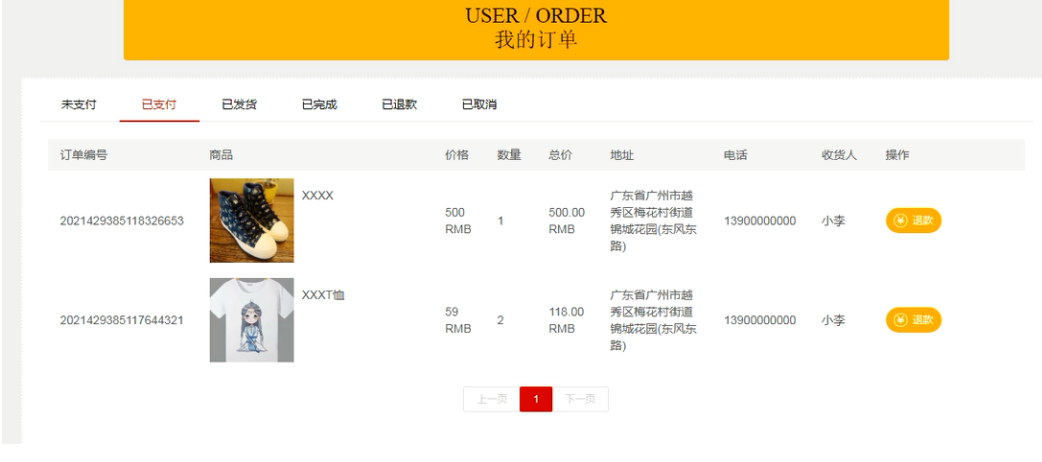
Task: Open the 已发货 tab
Action: point(239,104)
